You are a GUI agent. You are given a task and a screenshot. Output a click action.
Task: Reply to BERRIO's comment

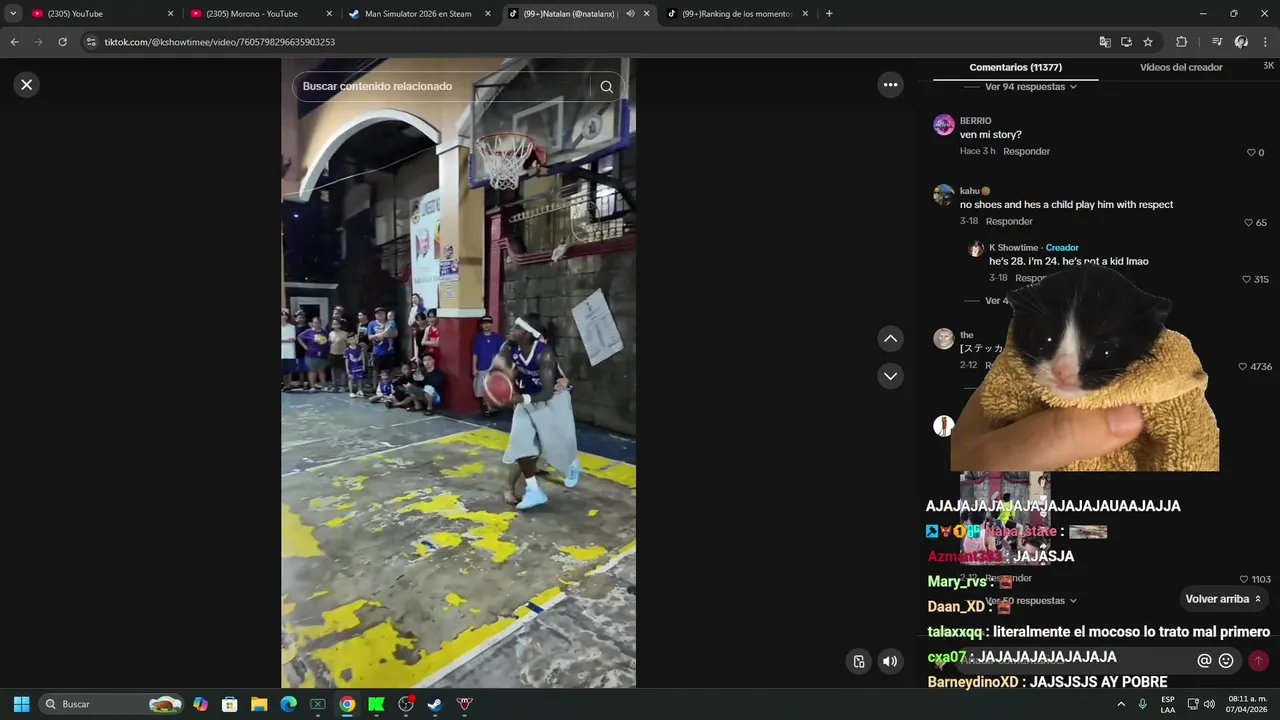click(1026, 152)
